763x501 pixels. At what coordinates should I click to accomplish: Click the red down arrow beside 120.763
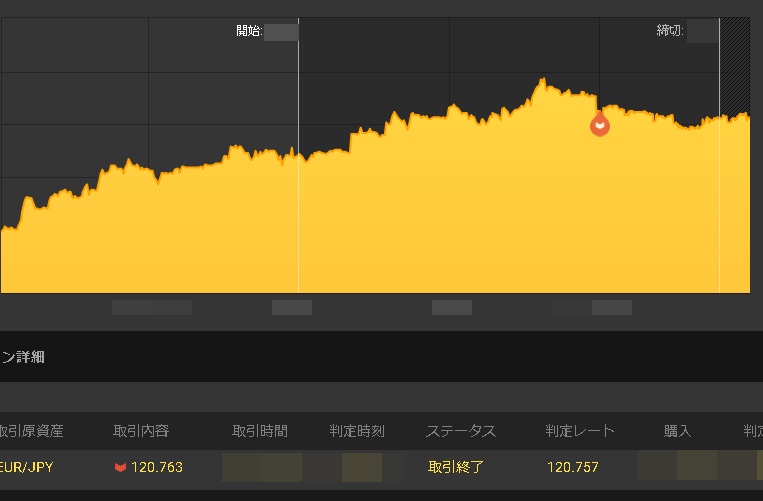pos(120,467)
